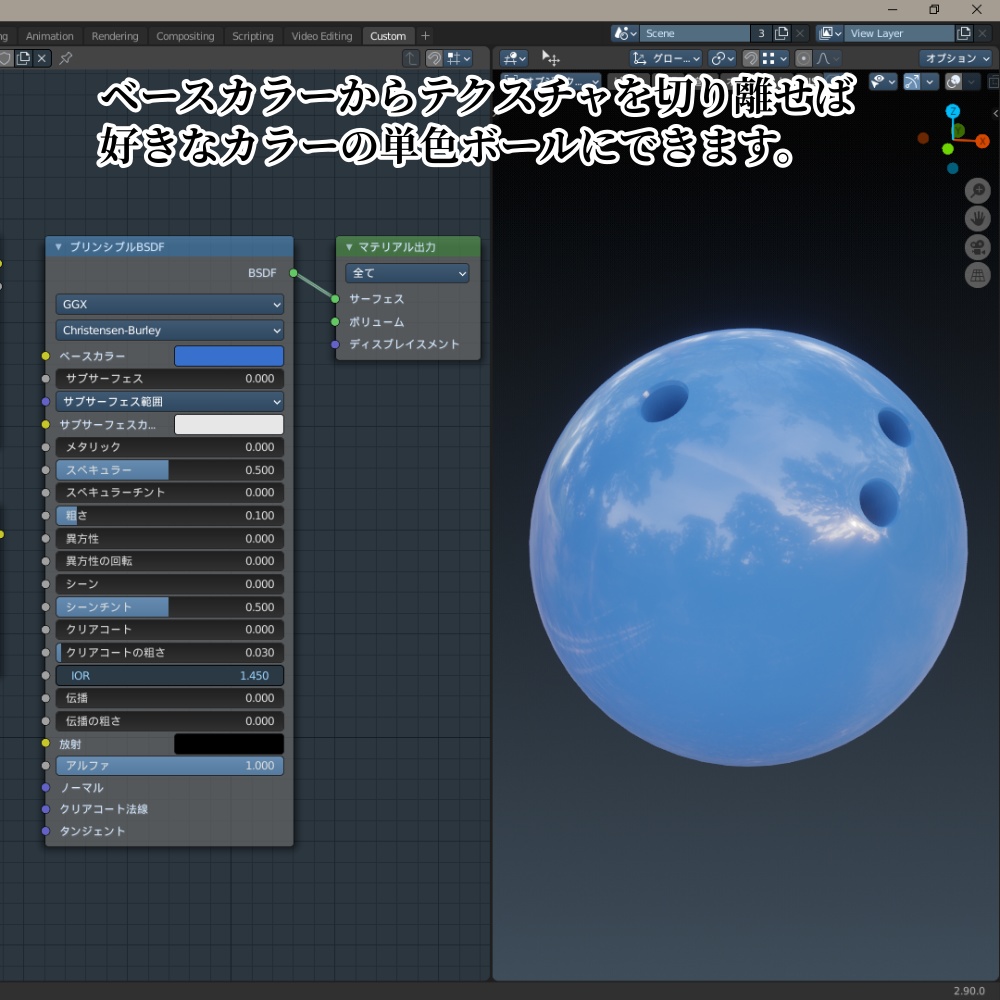Select the Zoom tool in the viewport gizmos
The height and width of the screenshot is (1000, 1000).
click(977, 190)
